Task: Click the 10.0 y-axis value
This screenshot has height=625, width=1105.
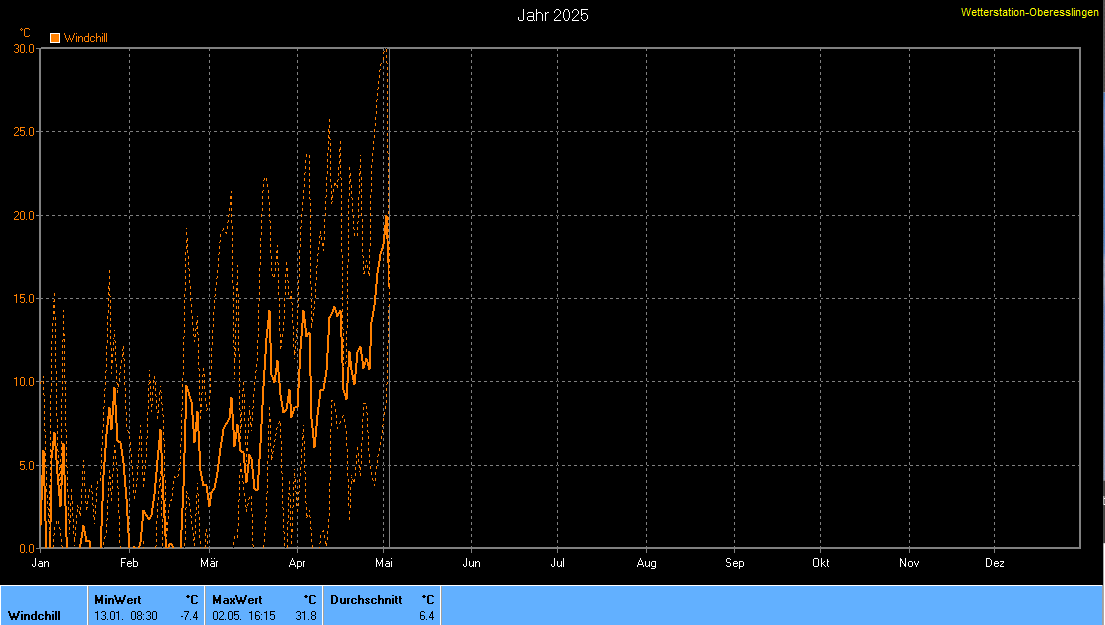Action: pos(24,382)
